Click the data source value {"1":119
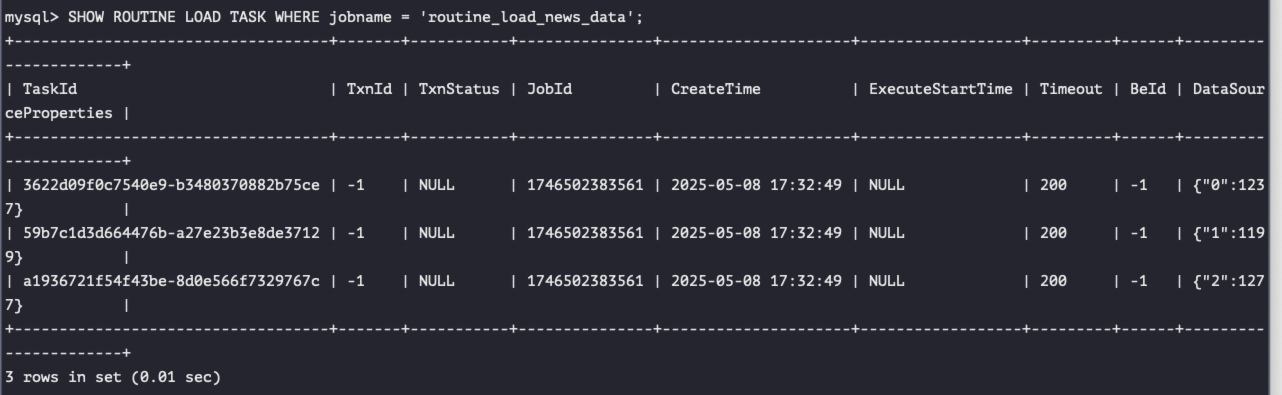The height and width of the screenshot is (395, 1282). coord(1230,234)
